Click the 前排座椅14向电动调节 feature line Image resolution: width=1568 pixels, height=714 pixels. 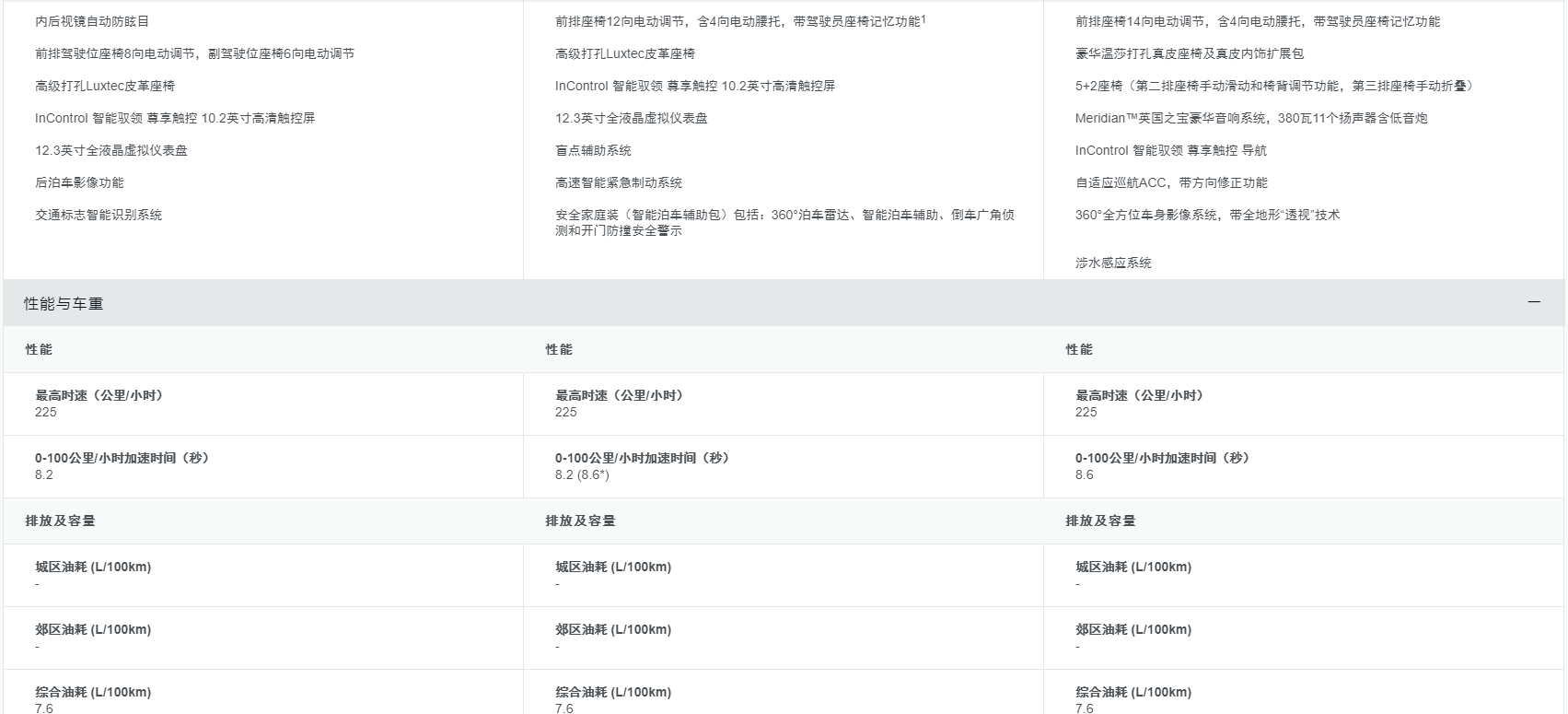pos(1257,21)
